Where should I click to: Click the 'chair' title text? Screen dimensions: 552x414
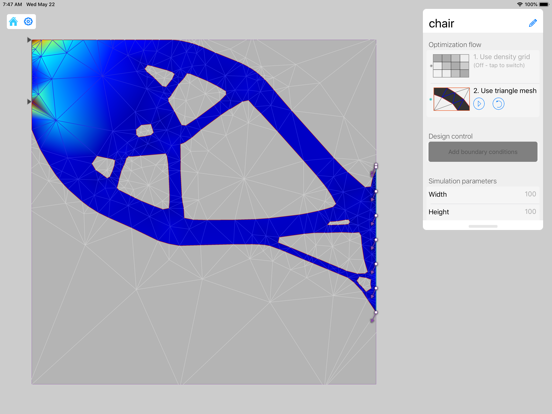(441, 24)
